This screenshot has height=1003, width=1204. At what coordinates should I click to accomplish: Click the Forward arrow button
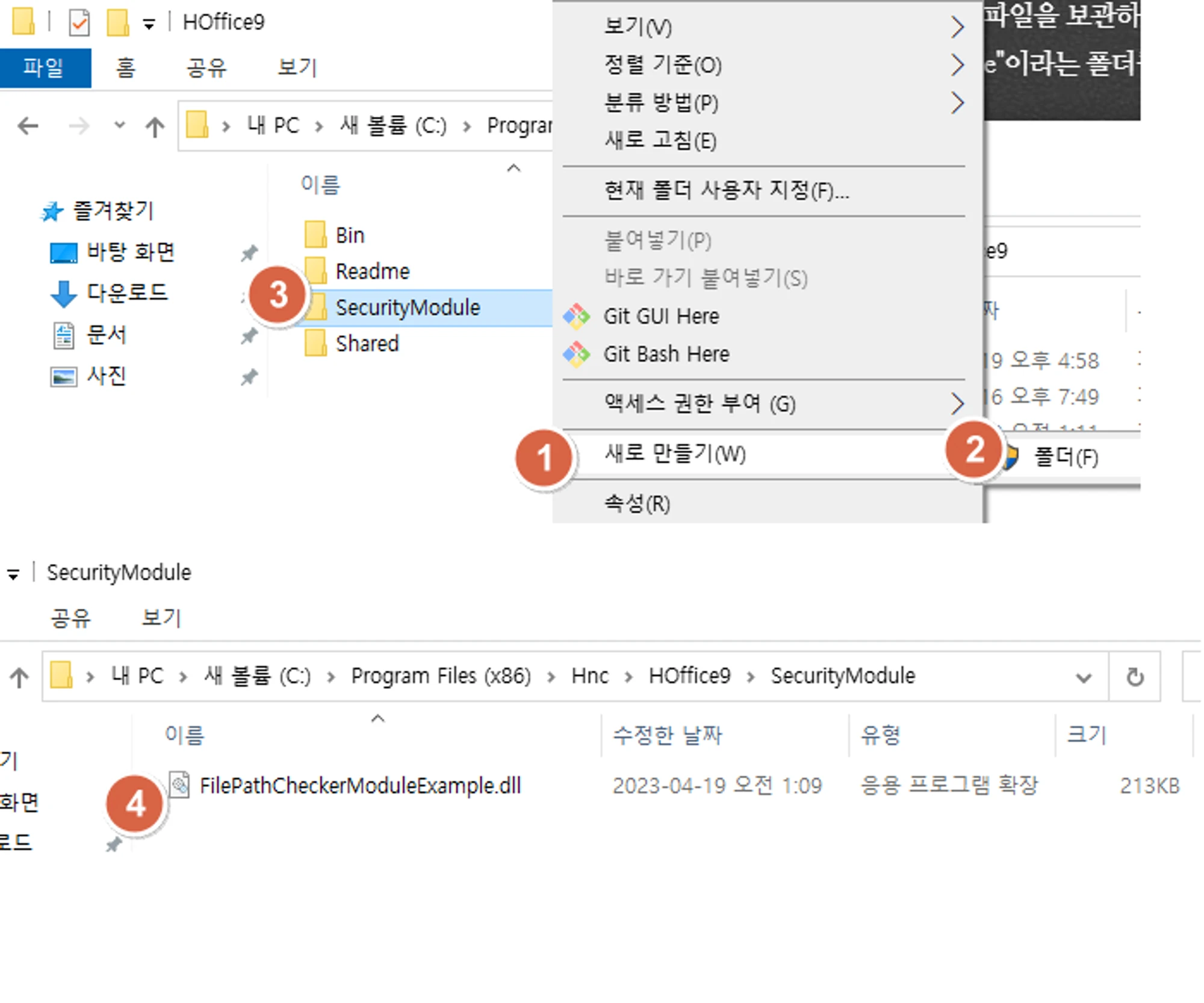[x=79, y=126]
